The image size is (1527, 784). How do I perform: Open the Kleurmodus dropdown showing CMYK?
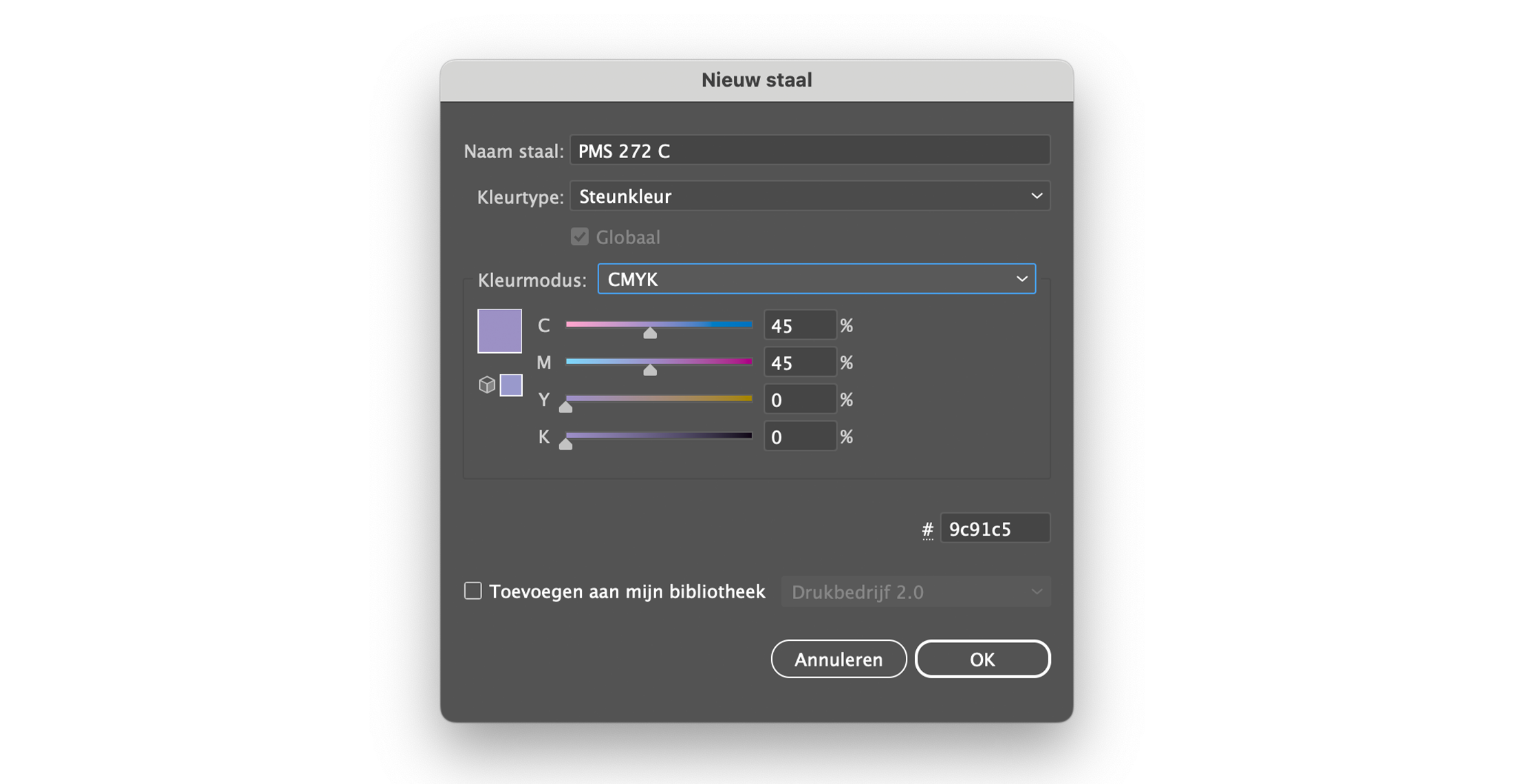pos(816,279)
